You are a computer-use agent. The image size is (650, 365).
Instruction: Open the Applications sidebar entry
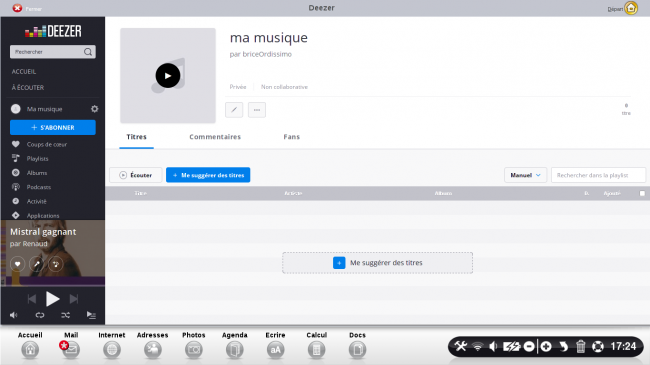(x=43, y=216)
